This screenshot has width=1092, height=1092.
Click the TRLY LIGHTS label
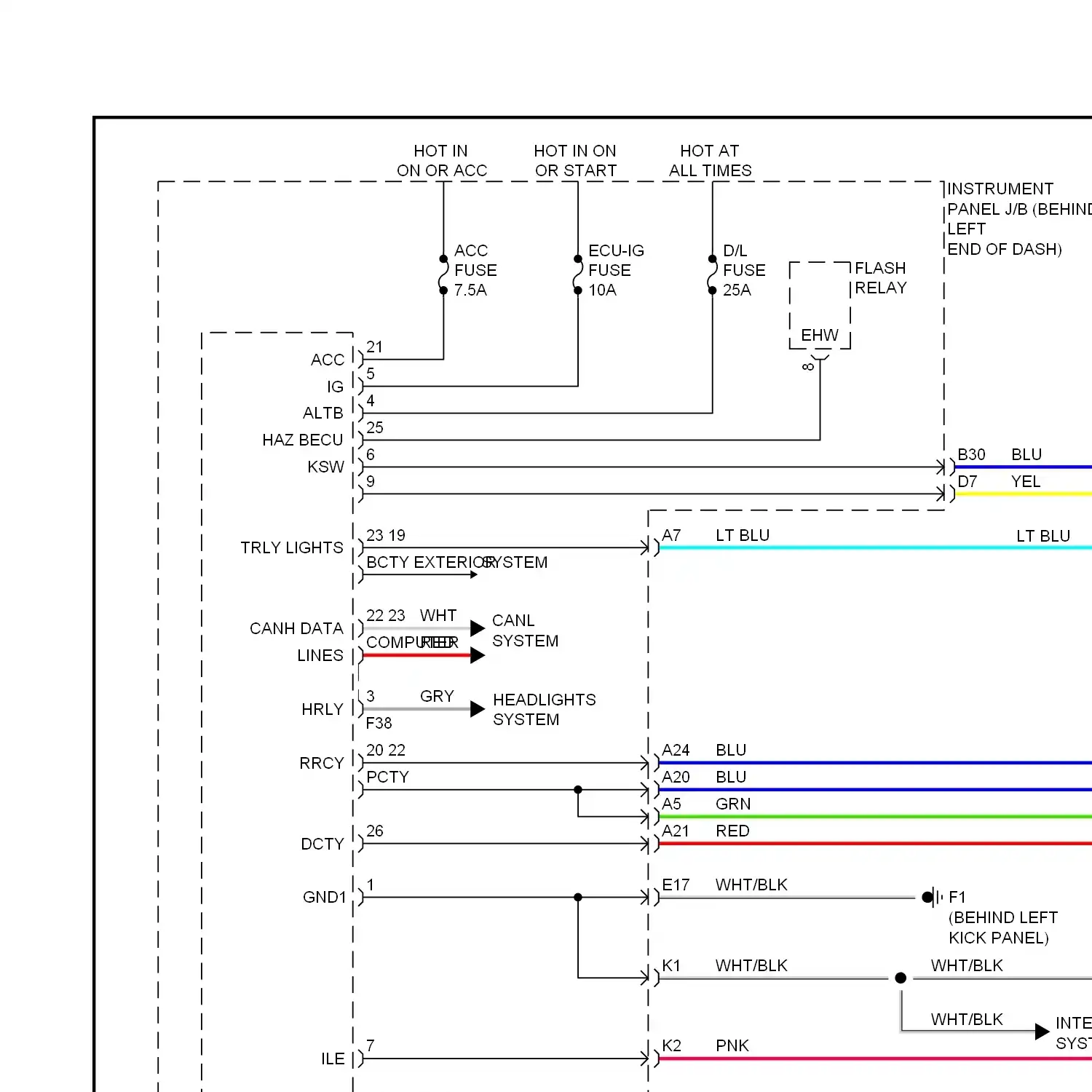[291, 547]
